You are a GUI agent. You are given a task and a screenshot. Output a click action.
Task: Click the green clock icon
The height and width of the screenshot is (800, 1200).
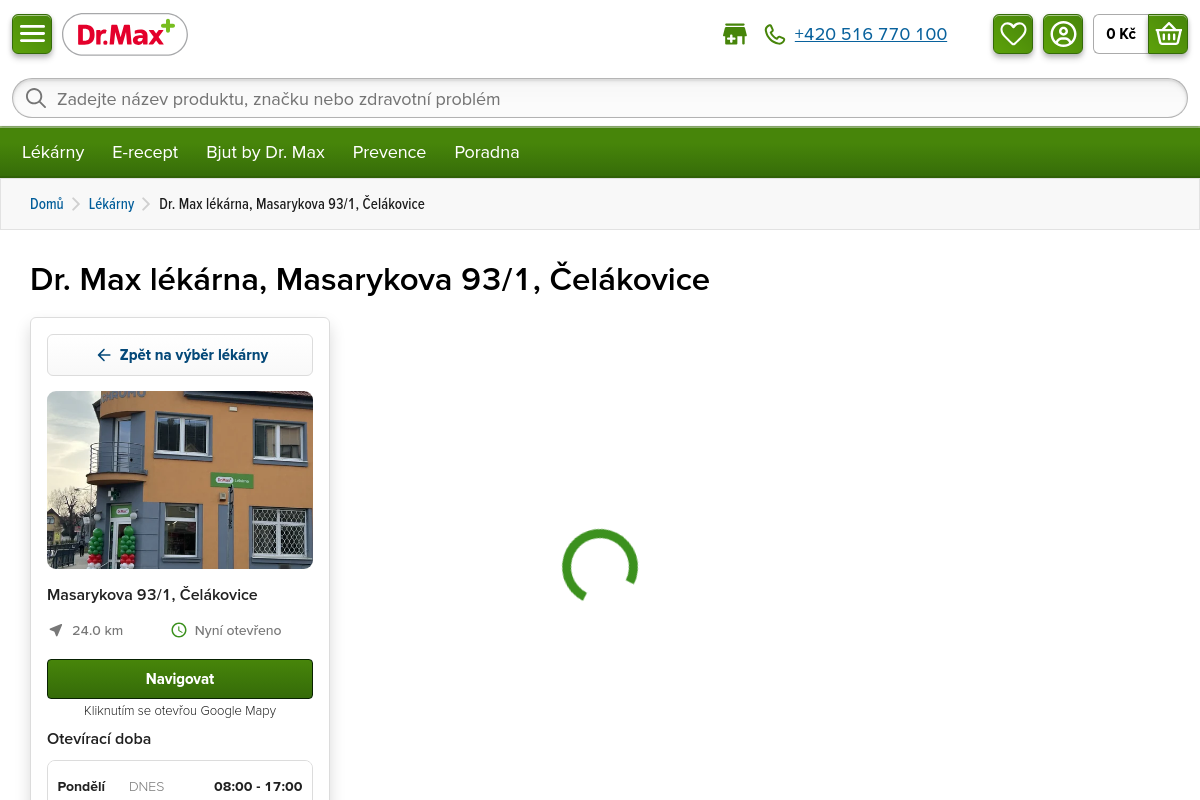coord(179,630)
